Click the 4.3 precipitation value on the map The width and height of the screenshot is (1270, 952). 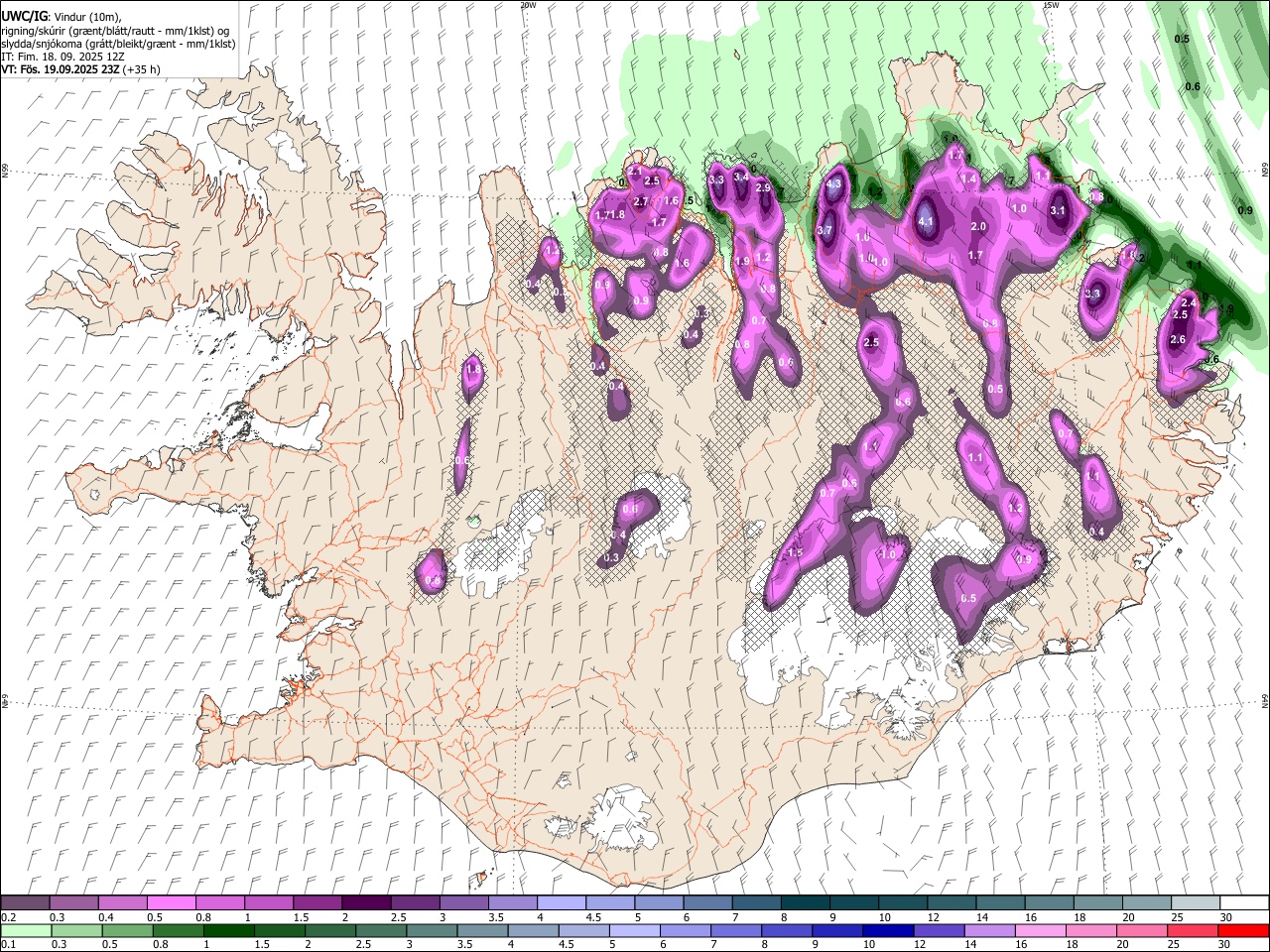(833, 183)
